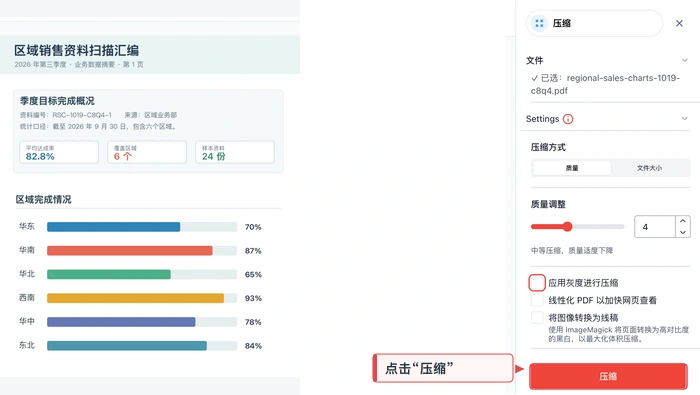The height and width of the screenshot is (395, 700).
Task: Click the document title 区域销售资料扫描汇编
Action: click(76, 50)
